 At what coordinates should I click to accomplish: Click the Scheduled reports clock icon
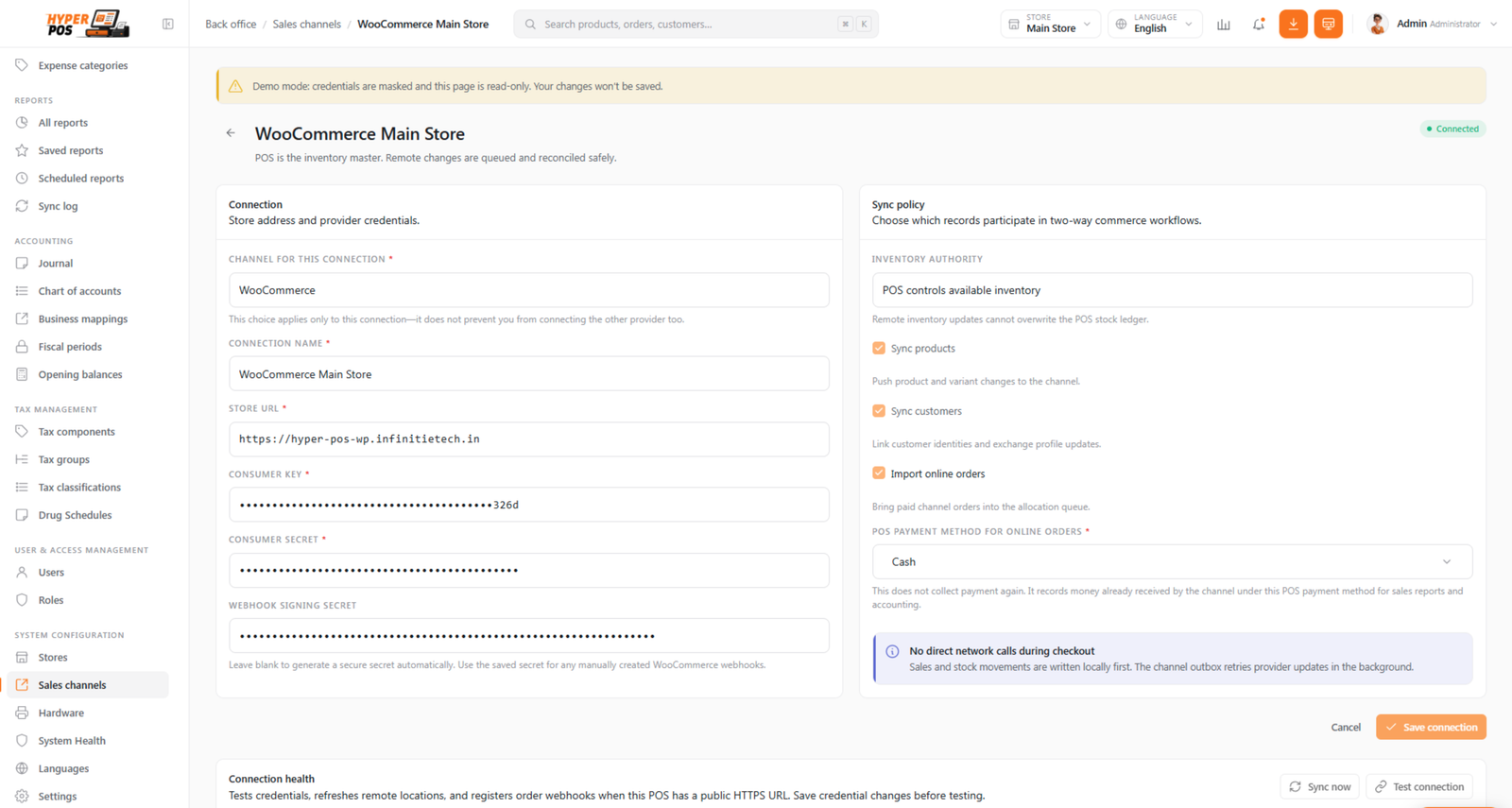[x=22, y=178]
